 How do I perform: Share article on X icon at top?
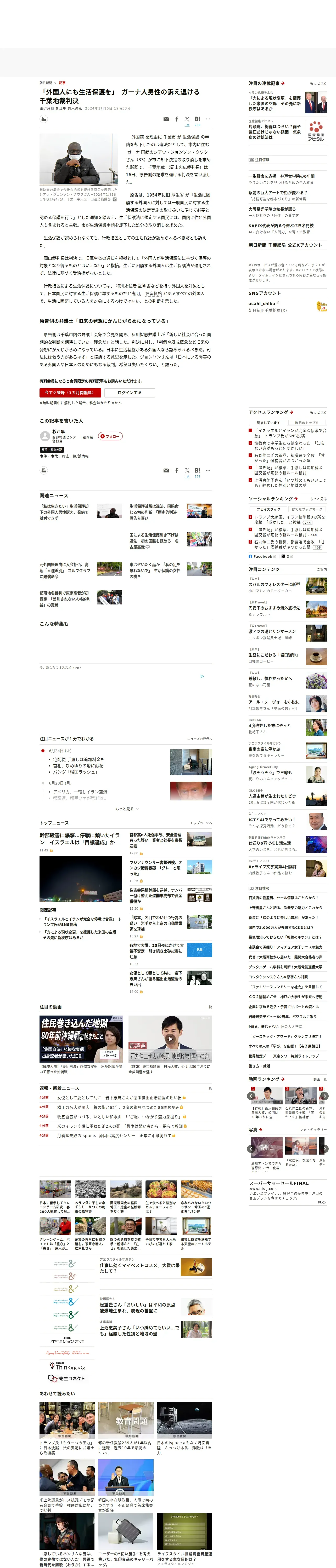187,119
